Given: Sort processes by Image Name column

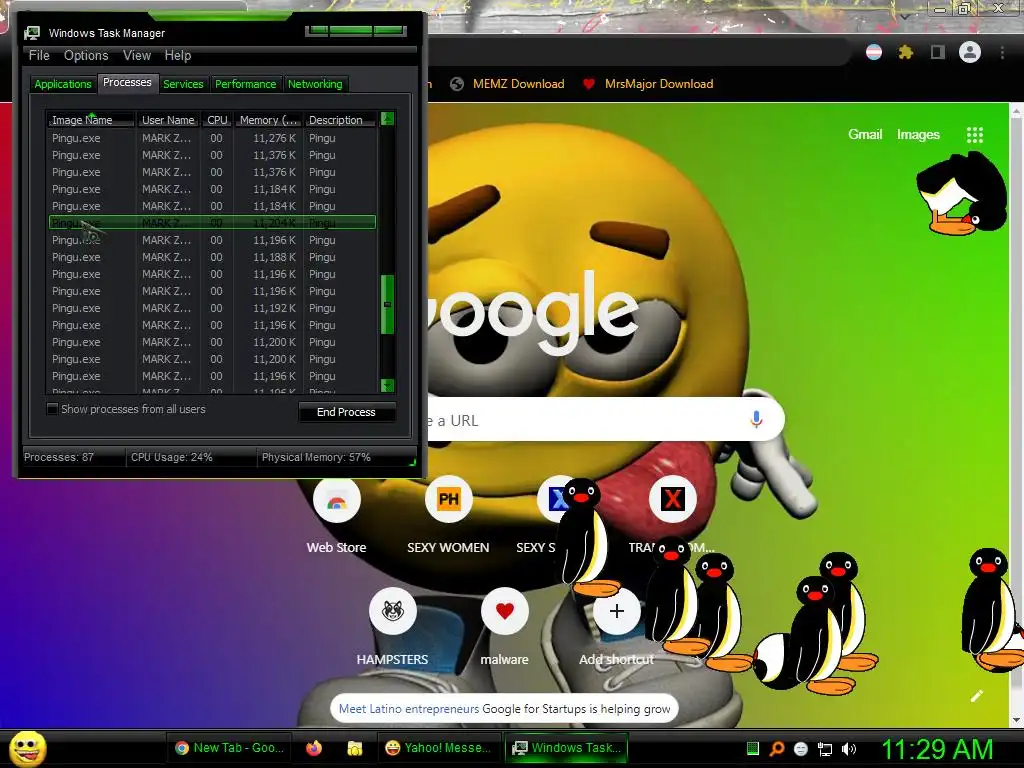Looking at the screenshot, I should point(91,120).
